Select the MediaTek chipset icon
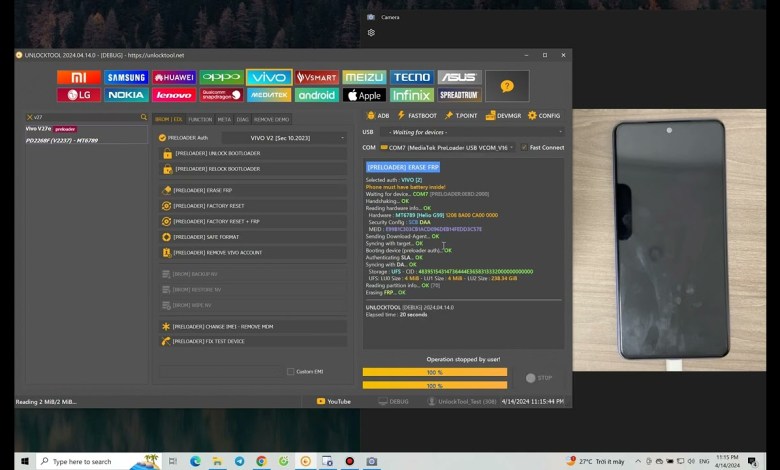Screen dimensions: 780x470 (x=269, y=95)
